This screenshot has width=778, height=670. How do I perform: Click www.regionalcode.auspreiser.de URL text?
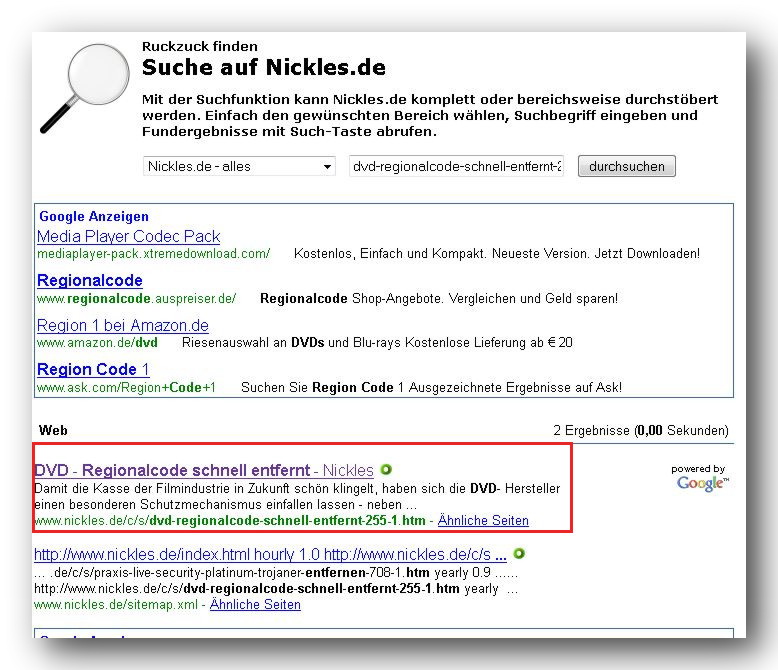pyautogui.click(x=136, y=298)
